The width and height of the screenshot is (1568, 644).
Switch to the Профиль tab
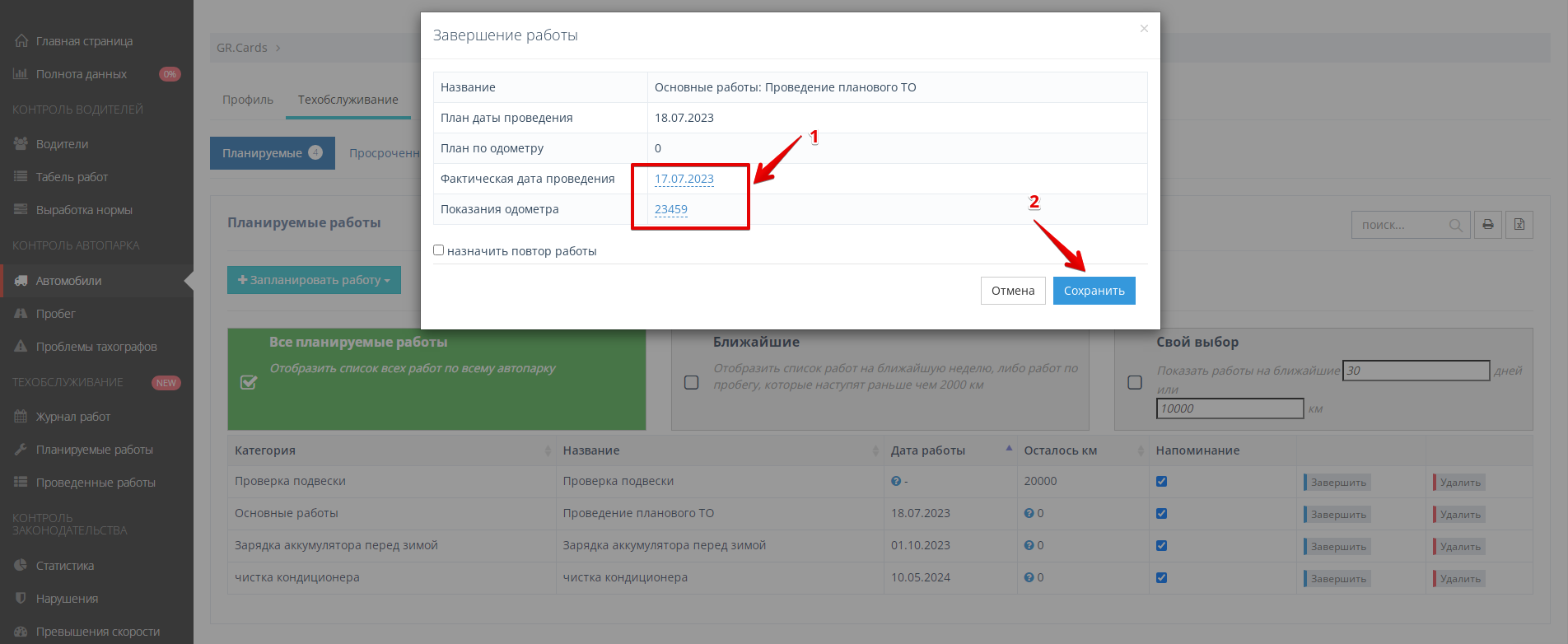248,100
